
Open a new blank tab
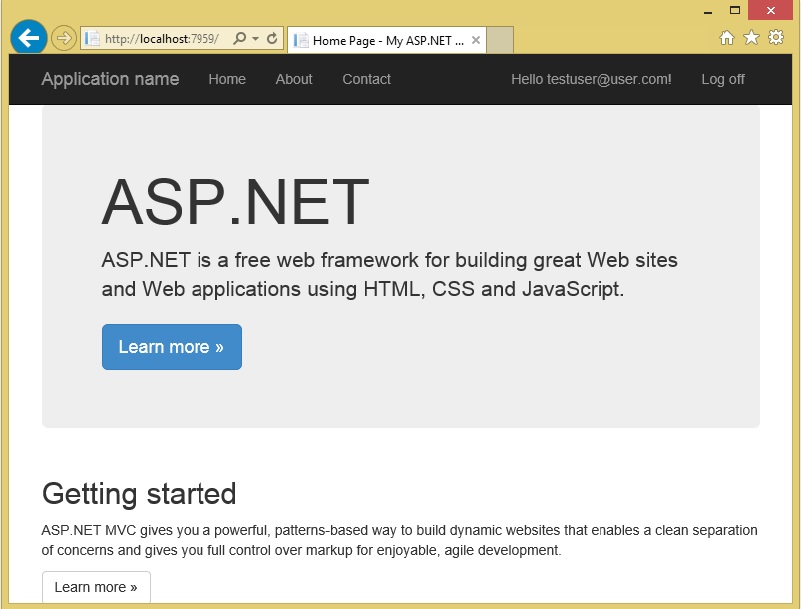coord(500,41)
